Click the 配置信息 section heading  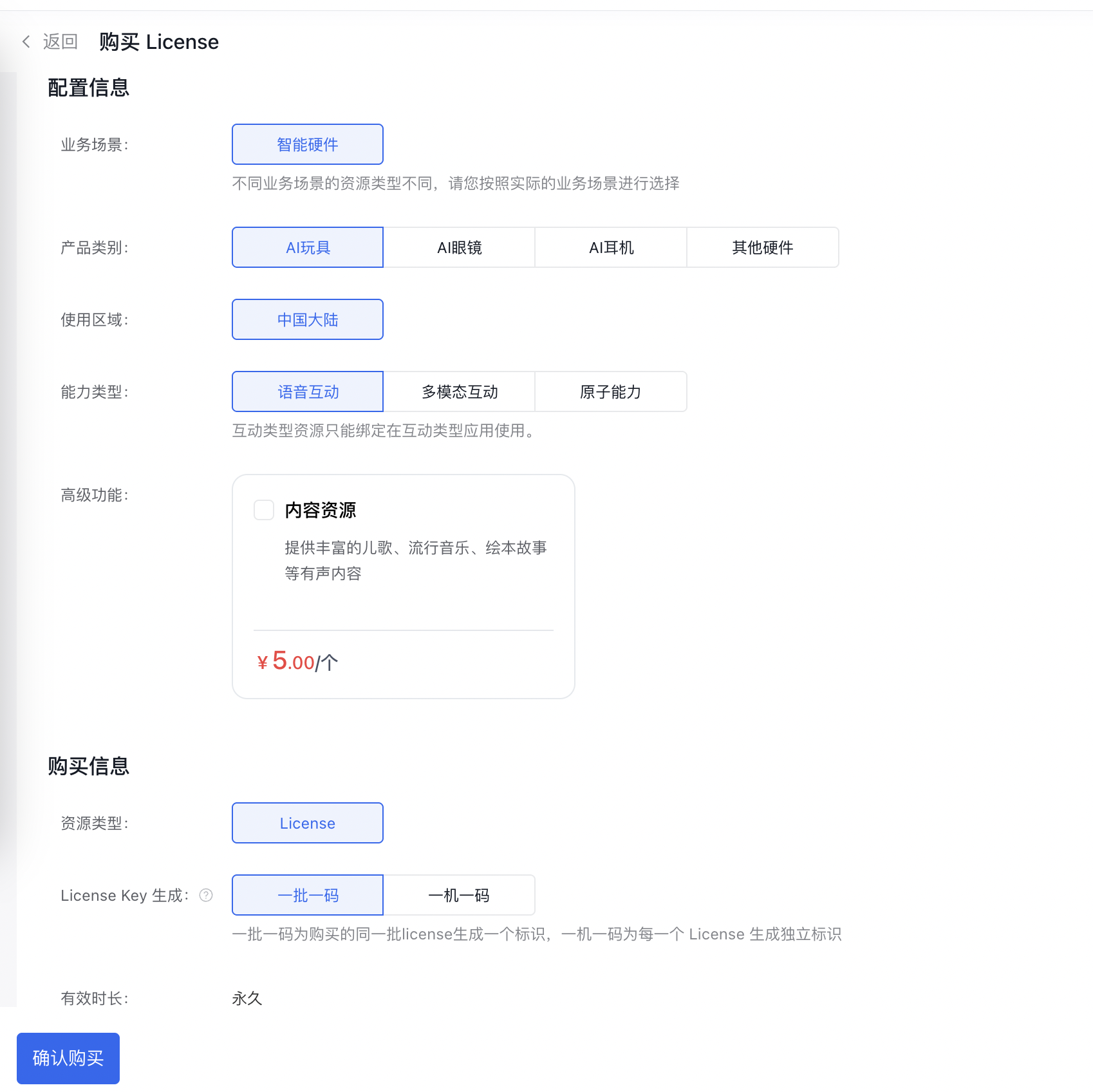tap(89, 88)
